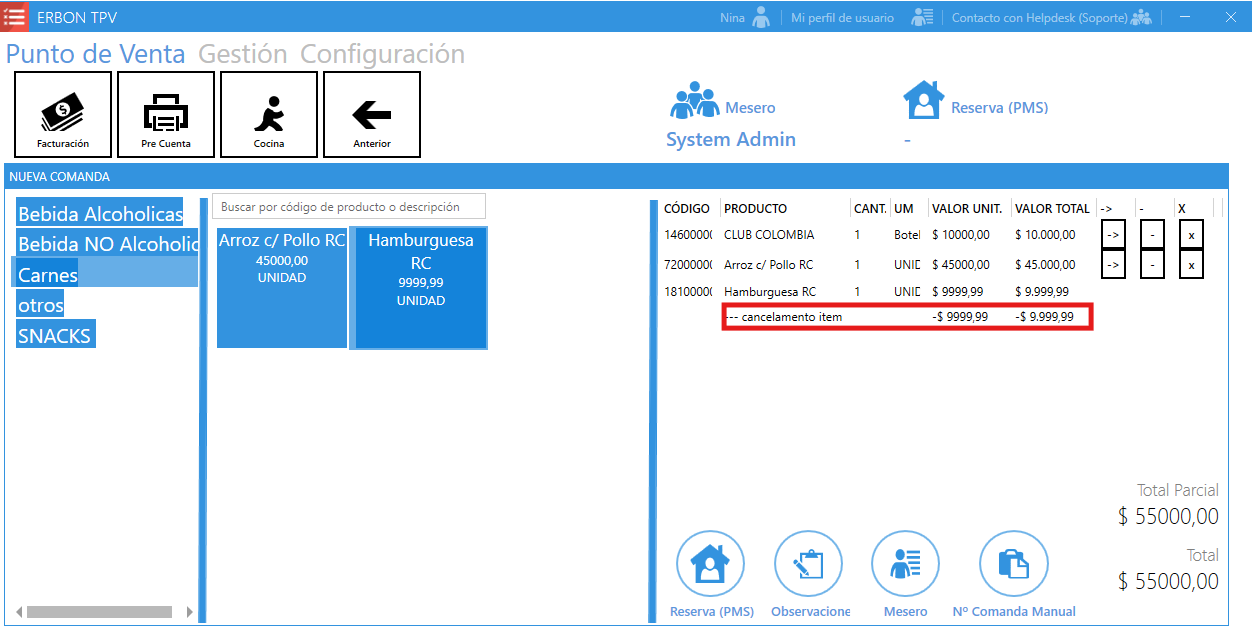
Task: Select the Bebida Alcoholicas category
Action: (x=100, y=214)
